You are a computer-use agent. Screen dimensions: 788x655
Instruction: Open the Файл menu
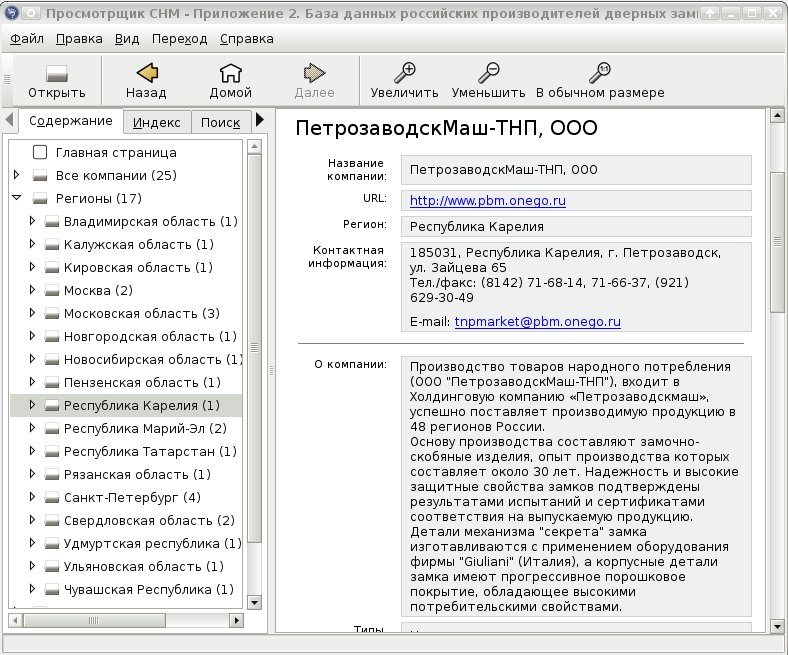click(27, 39)
